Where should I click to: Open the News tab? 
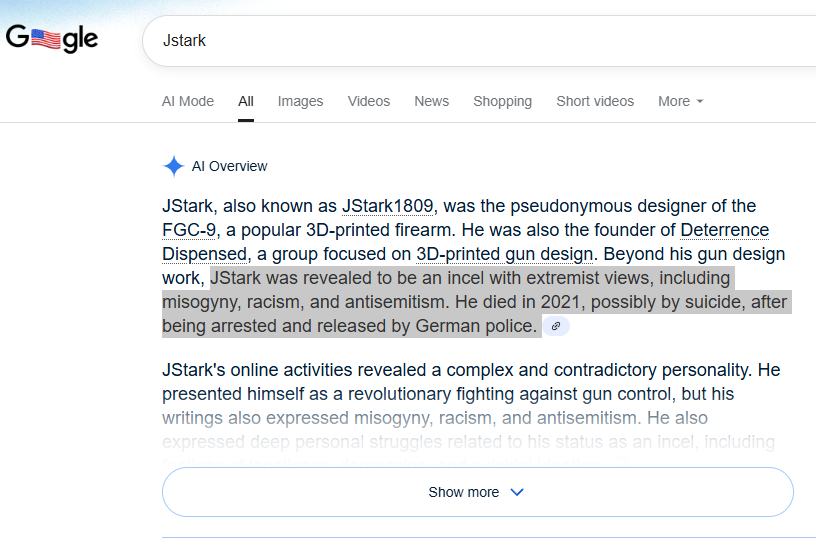point(431,101)
